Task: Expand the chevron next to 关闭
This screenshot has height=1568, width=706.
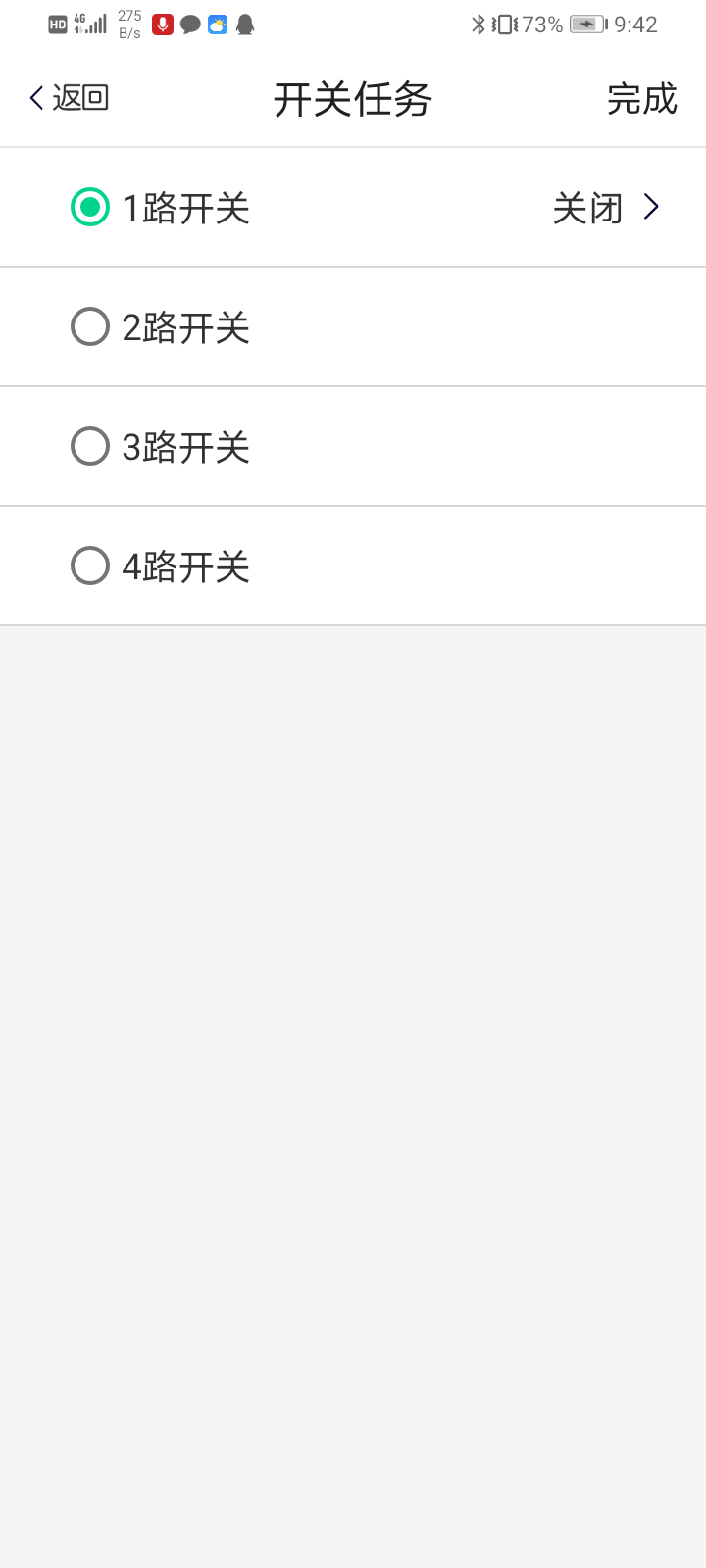Action: click(651, 207)
